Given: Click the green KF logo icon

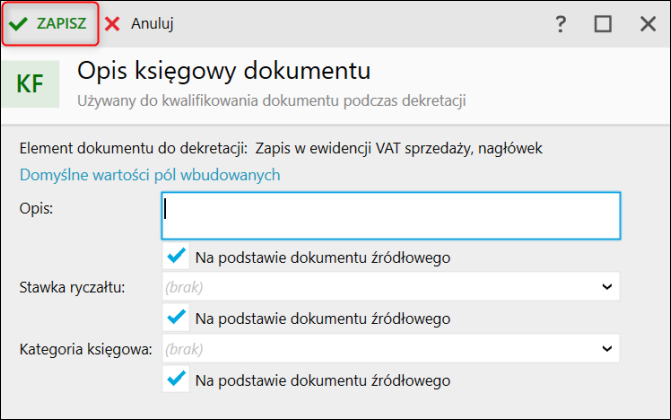Looking at the screenshot, I should [30, 84].
